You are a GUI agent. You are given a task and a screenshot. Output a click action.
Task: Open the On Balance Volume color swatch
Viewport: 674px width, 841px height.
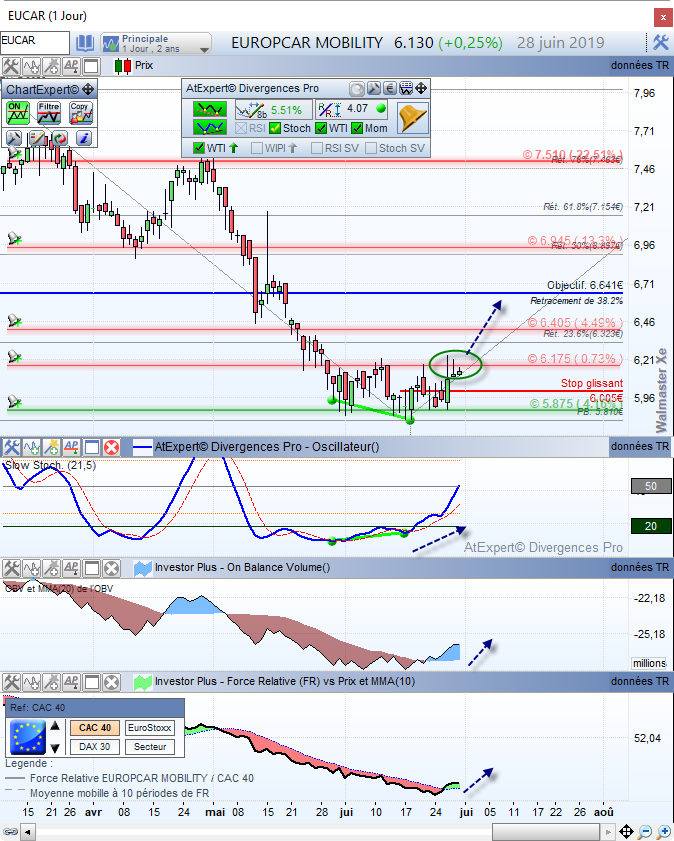(143, 568)
